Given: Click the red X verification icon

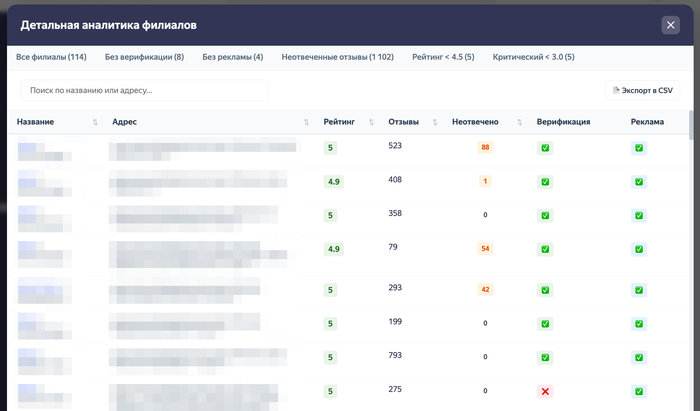Looking at the screenshot, I should tap(545, 391).
